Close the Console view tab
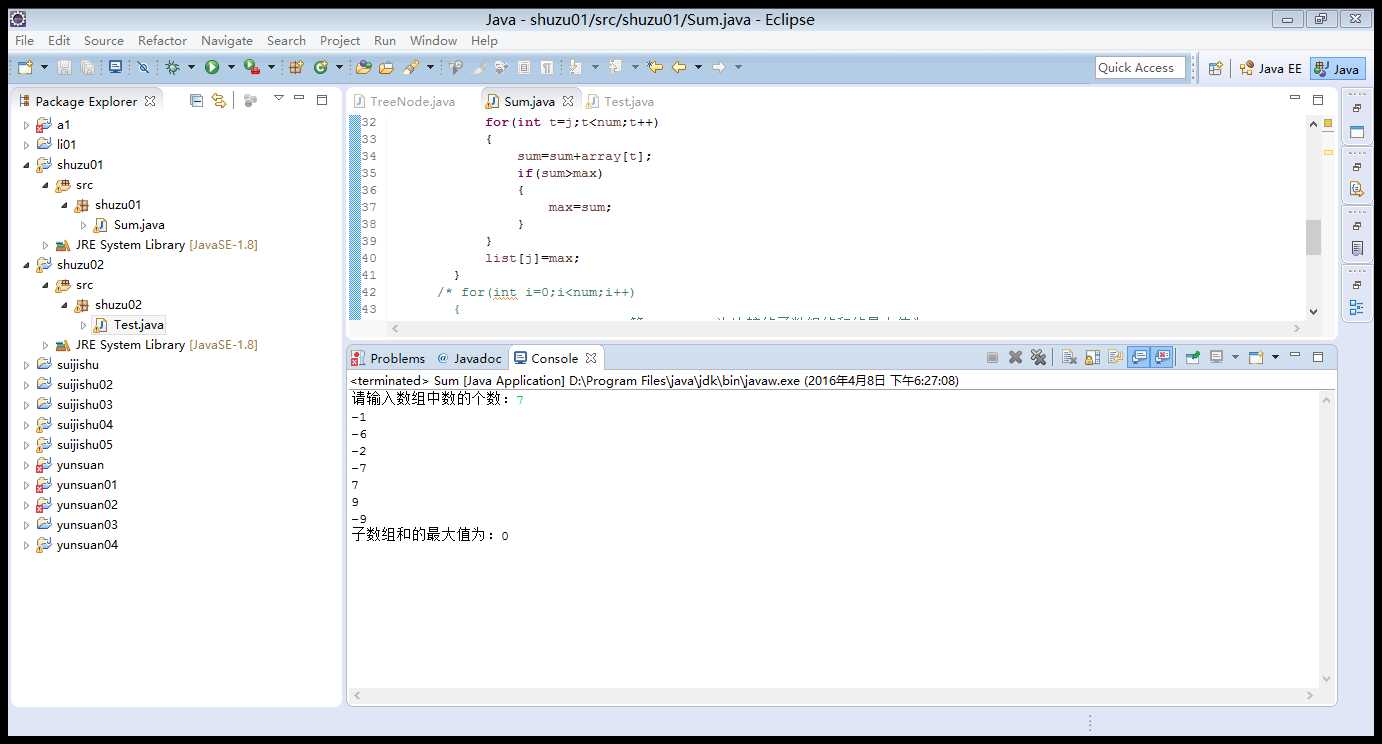This screenshot has width=1382, height=744. [x=591, y=358]
